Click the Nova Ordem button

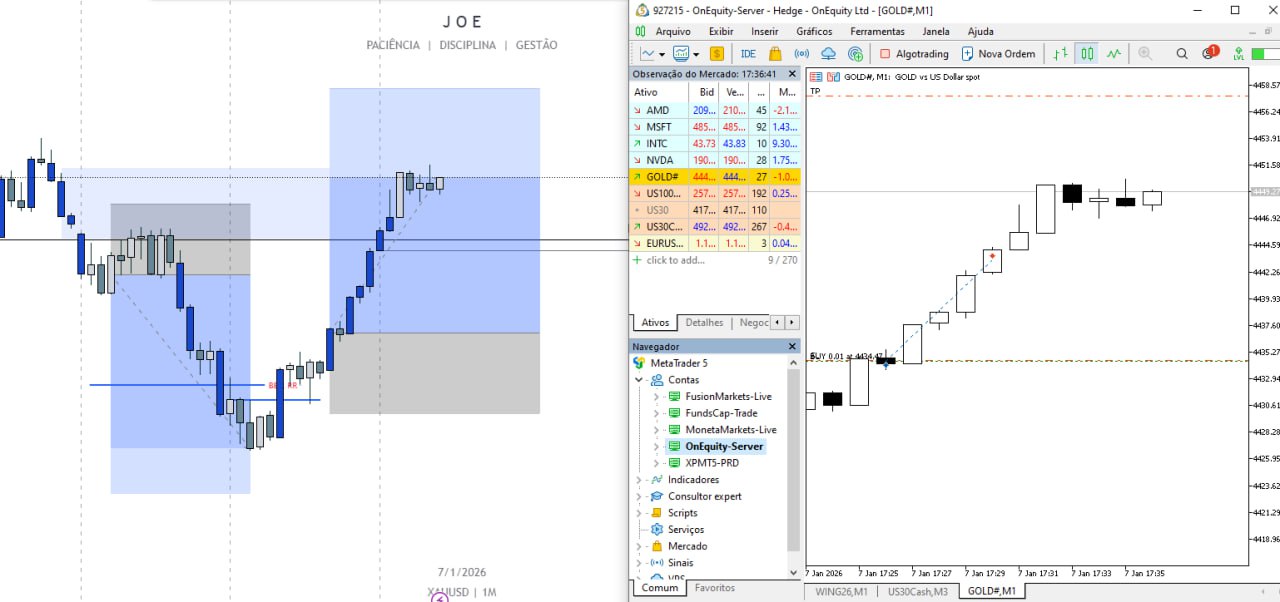(x=997, y=54)
